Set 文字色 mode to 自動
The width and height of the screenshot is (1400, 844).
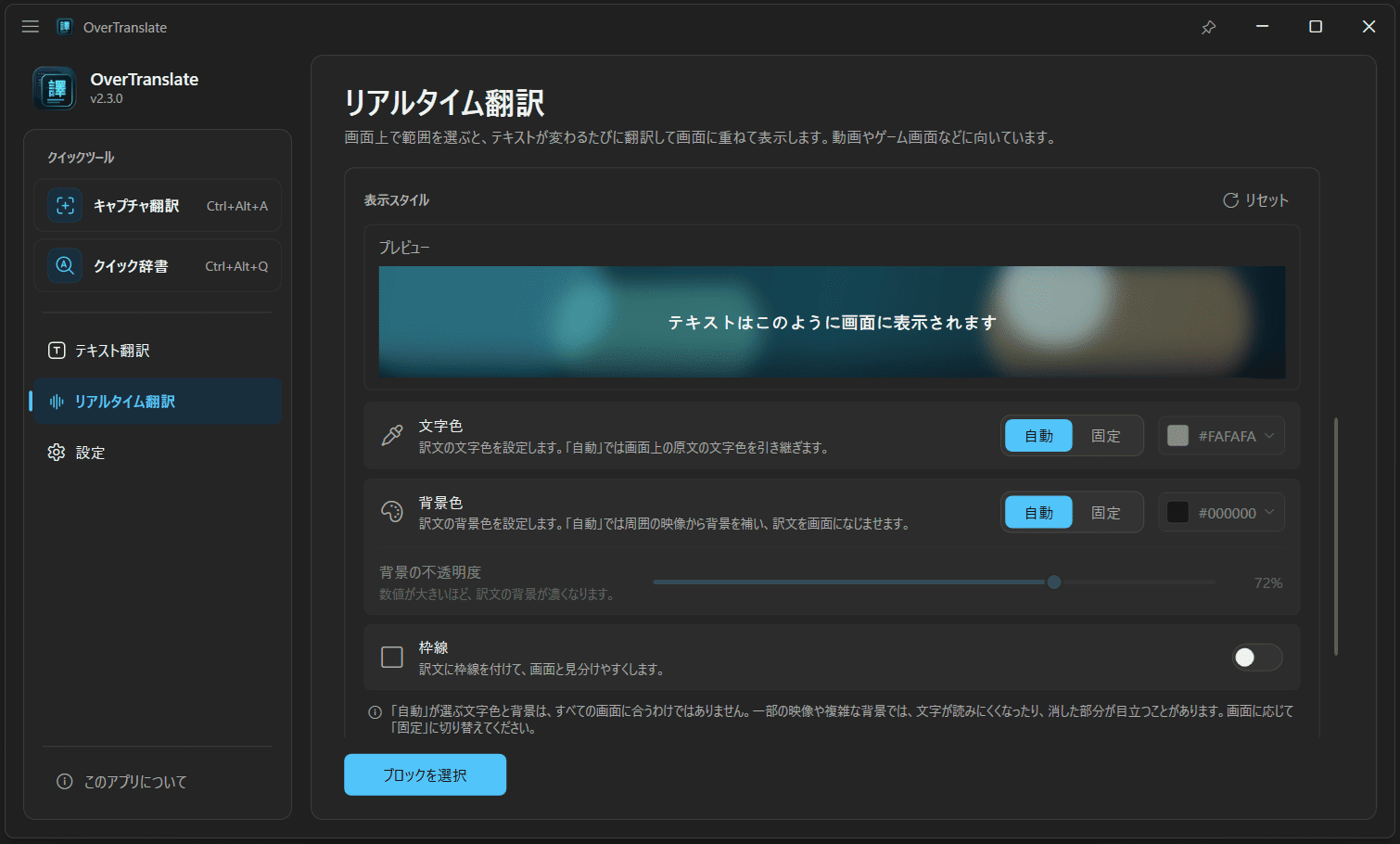pos(1038,436)
